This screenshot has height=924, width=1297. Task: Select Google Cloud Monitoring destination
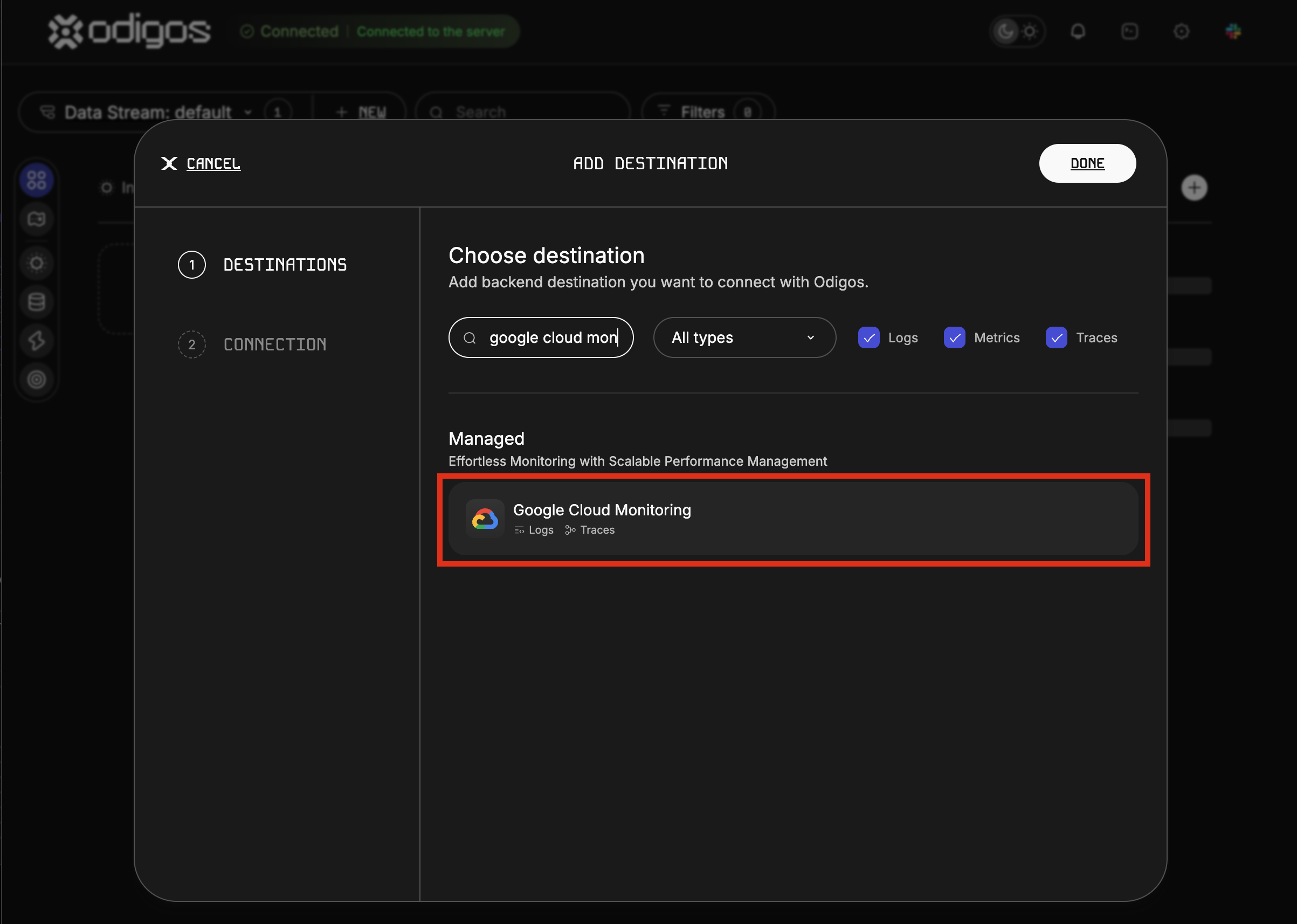793,518
